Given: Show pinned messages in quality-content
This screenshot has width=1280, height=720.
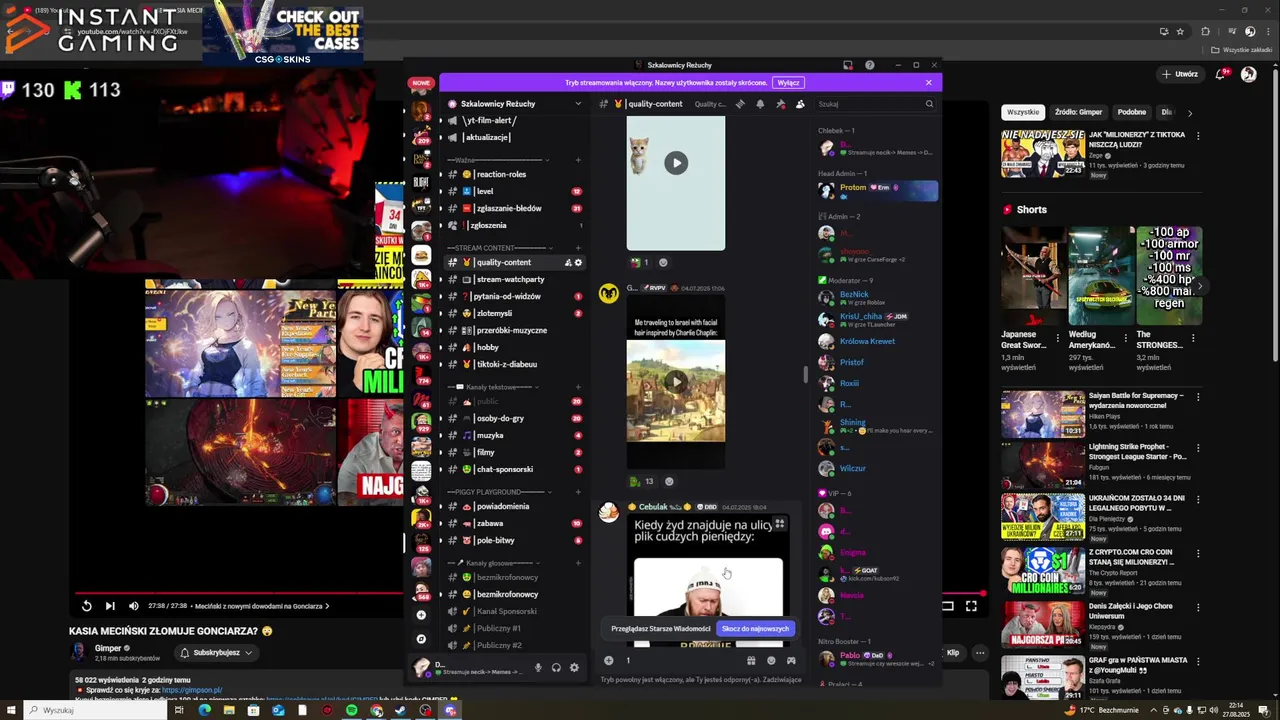Looking at the screenshot, I should (x=780, y=104).
